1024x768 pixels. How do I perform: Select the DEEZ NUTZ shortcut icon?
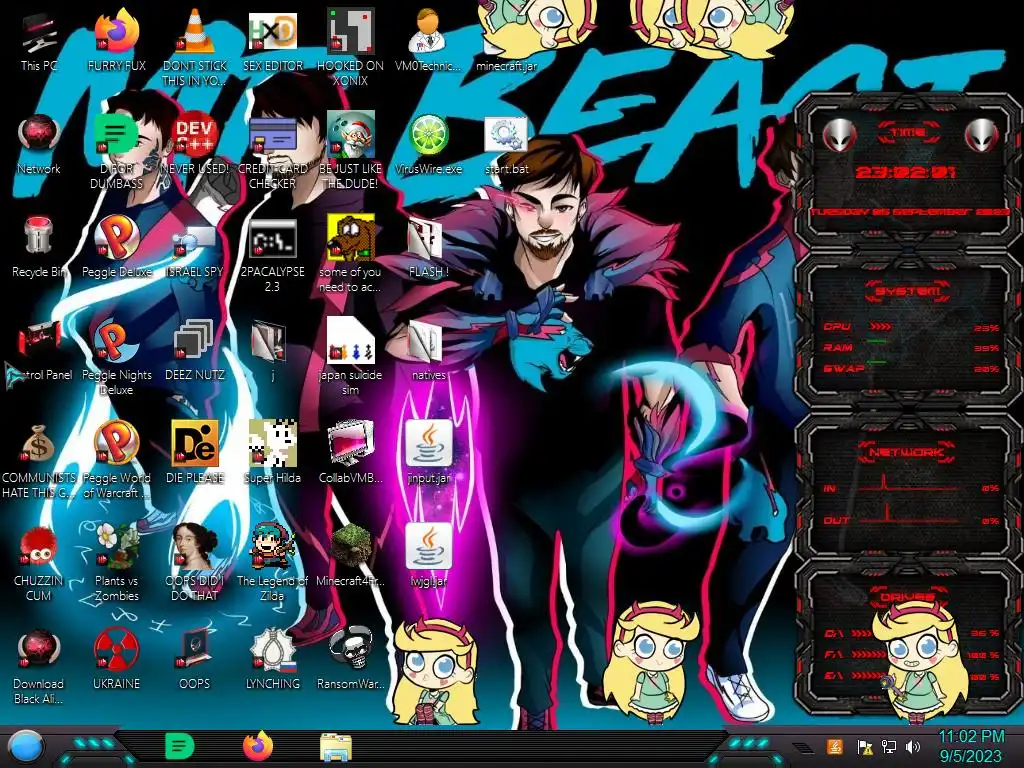click(195, 341)
